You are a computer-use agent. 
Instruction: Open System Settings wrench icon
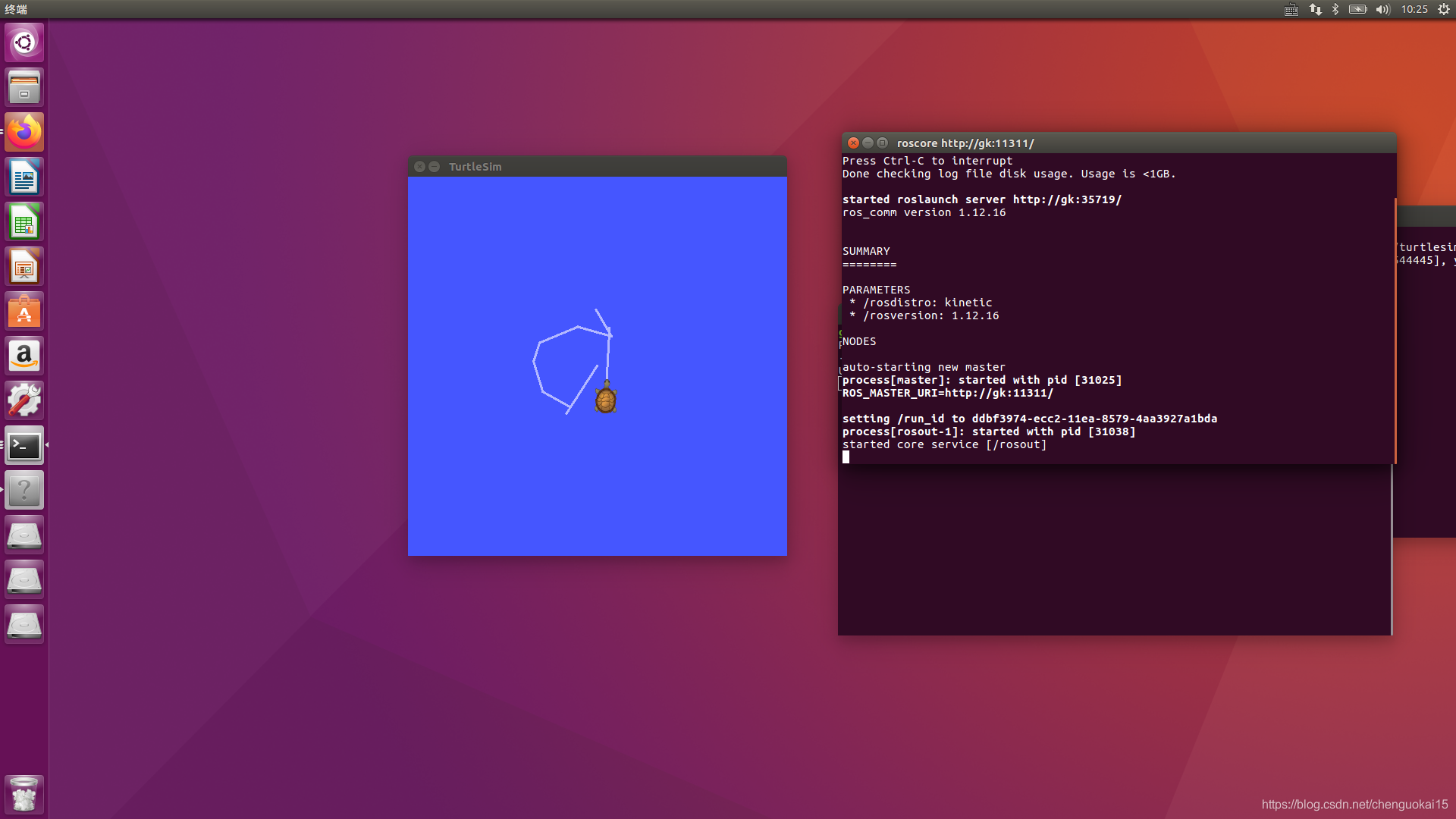(x=24, y=400)
